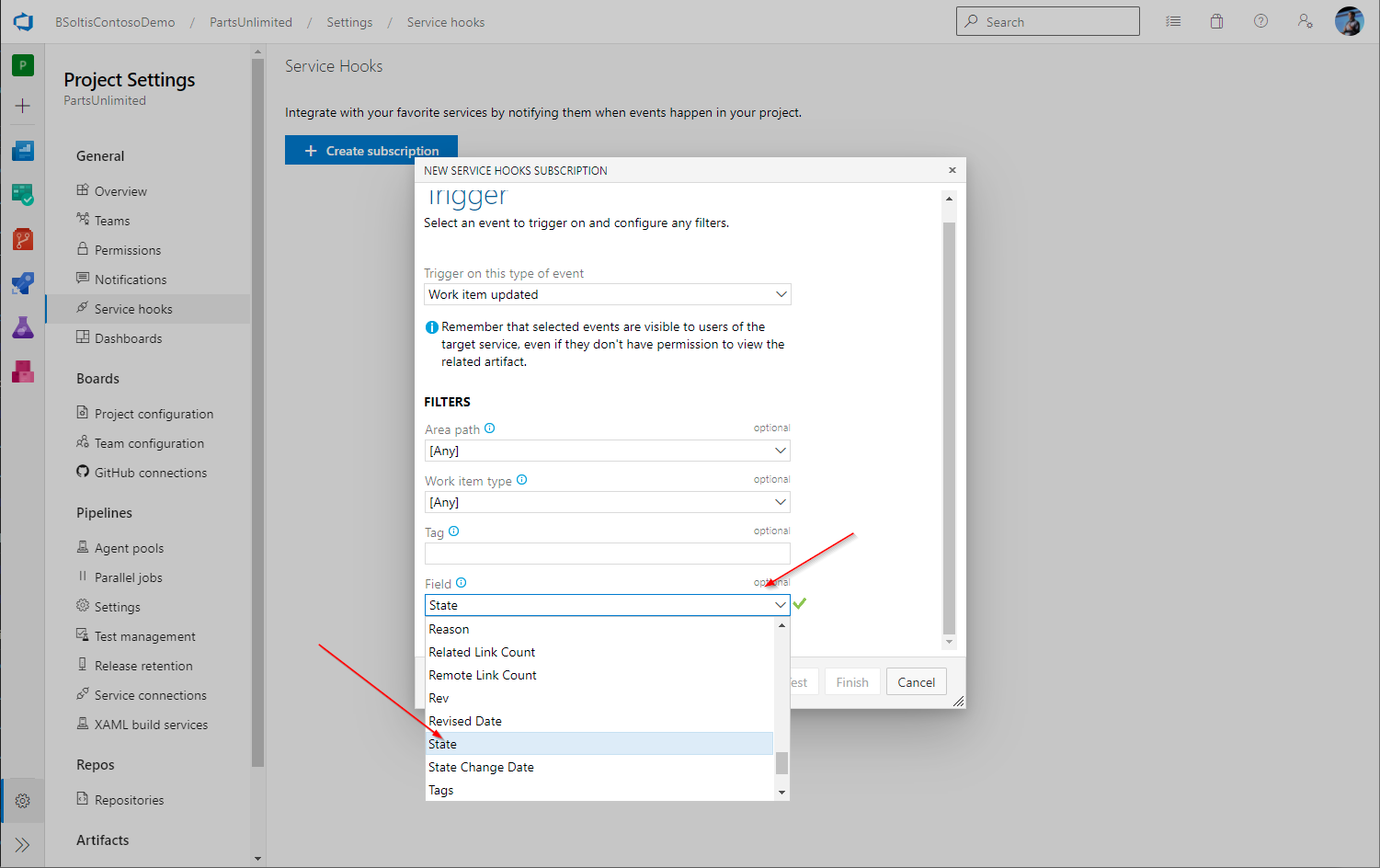Screen dimensions: 1380x868
Task: Open the Area path dropdown
Action: (x=607, y=451)
